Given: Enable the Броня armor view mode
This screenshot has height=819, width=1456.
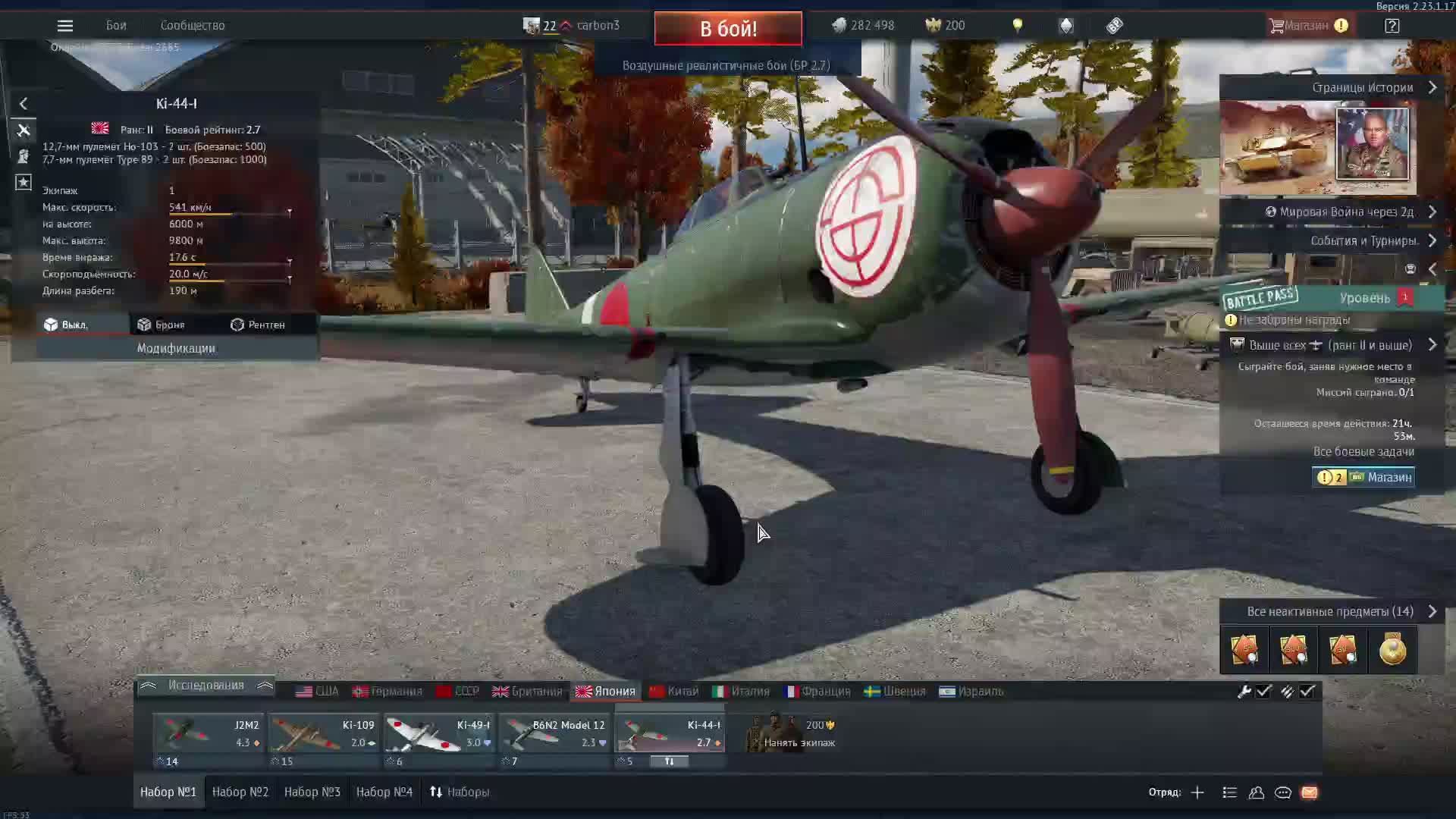Looking at the screenshot, I should click(161, 325).
